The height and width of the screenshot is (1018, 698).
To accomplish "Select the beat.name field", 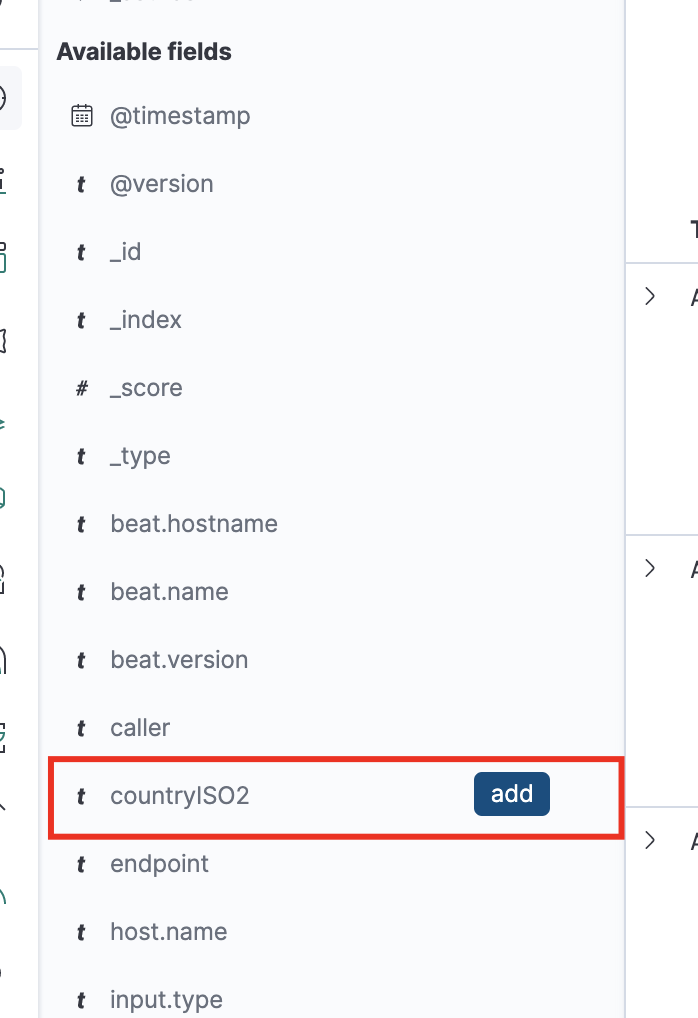I will click(x=169, y=592).
